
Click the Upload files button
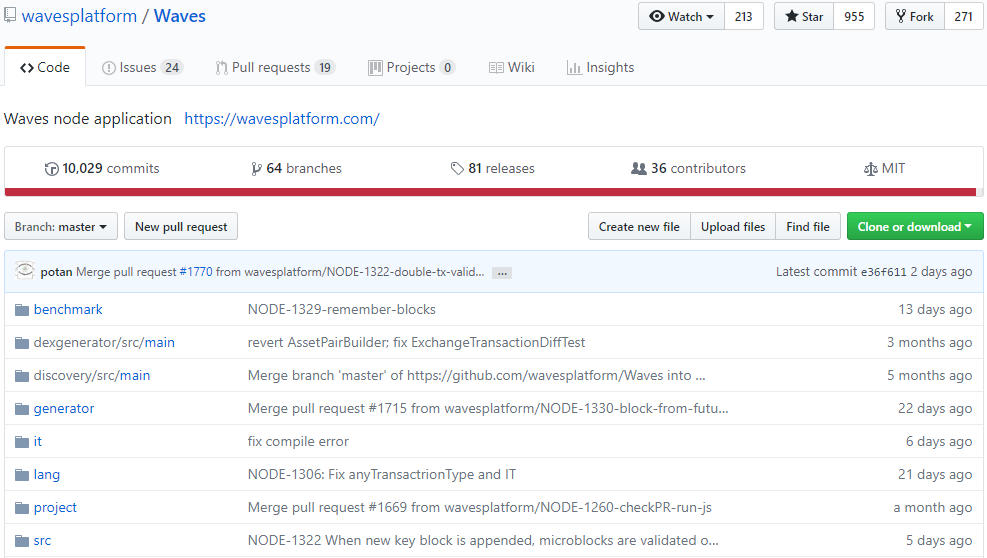coord(733,226)
